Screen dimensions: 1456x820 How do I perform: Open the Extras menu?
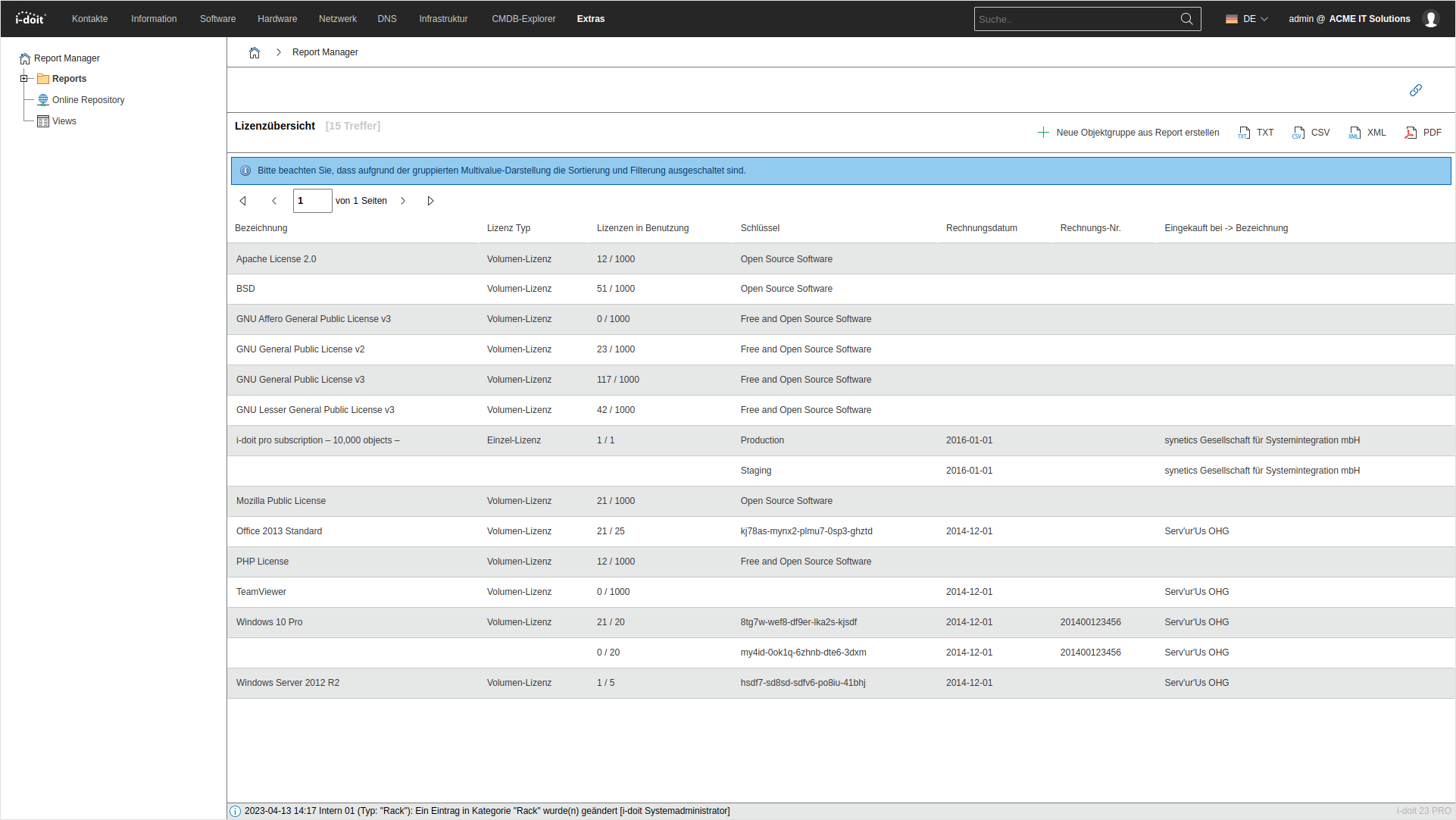591,19
